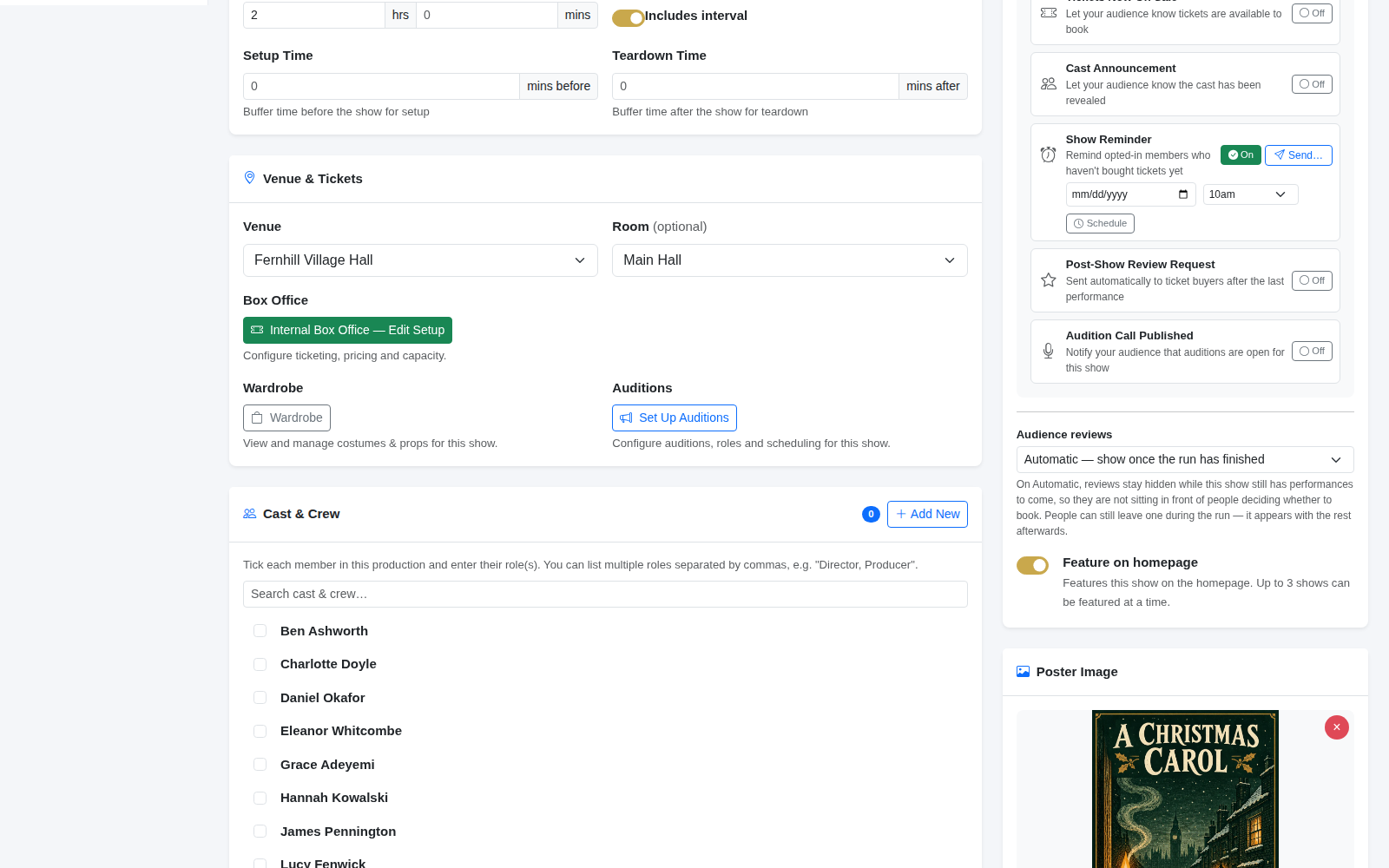Open the Wardrobe button

286,418
